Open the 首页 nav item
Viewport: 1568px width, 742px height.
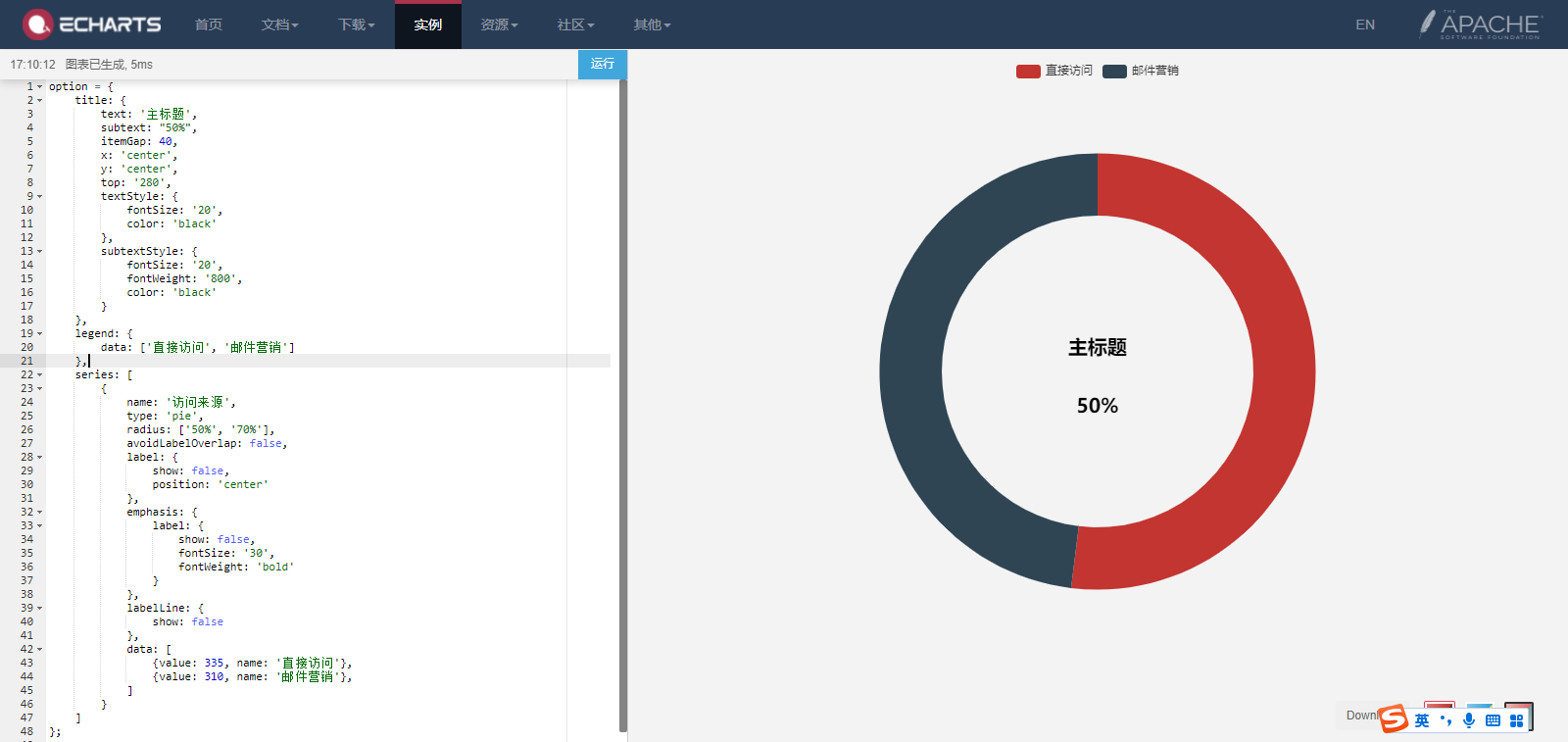click(x=209, y=25)
